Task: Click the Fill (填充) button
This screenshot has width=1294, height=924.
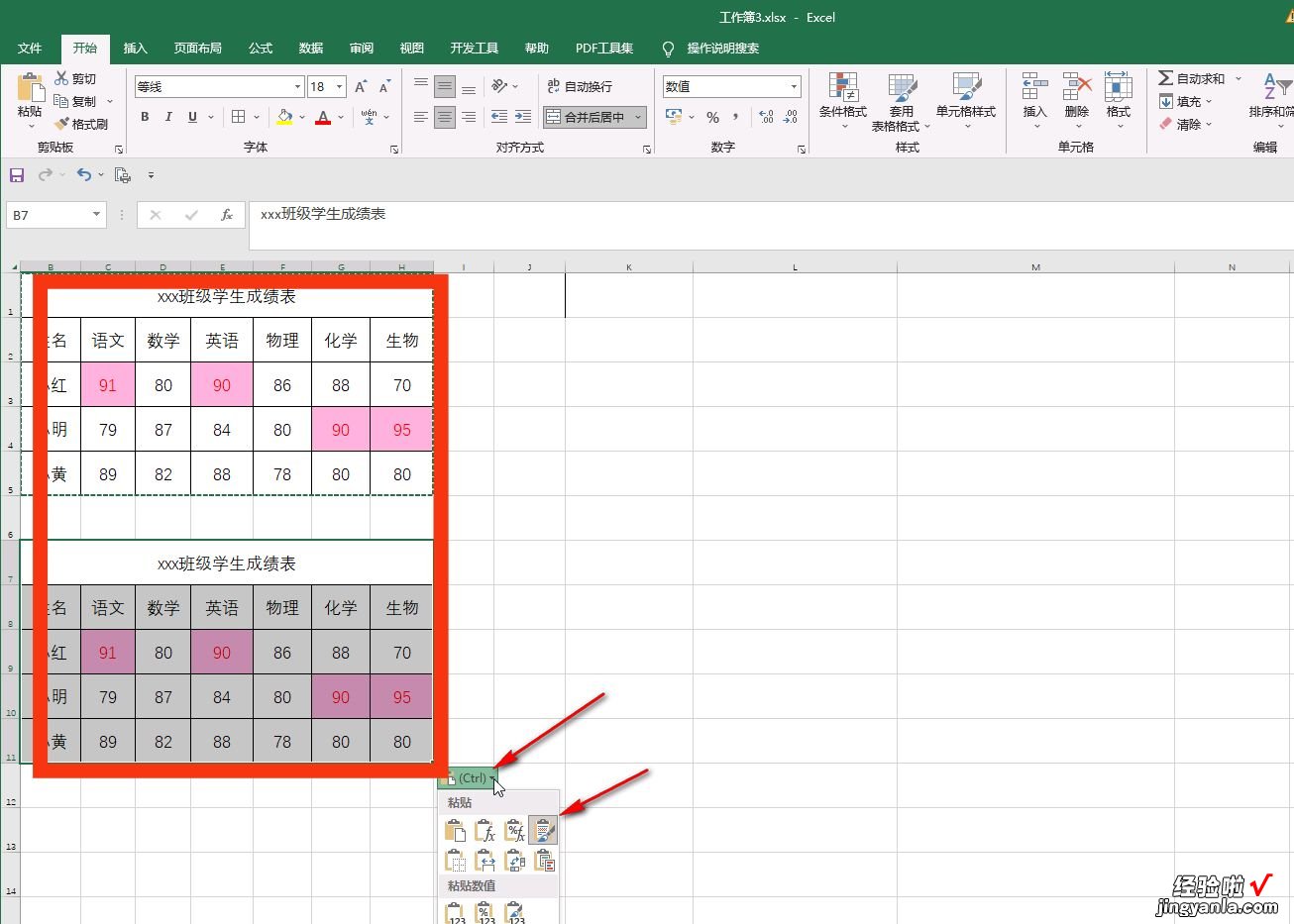Action: (x=1186, y=101)
